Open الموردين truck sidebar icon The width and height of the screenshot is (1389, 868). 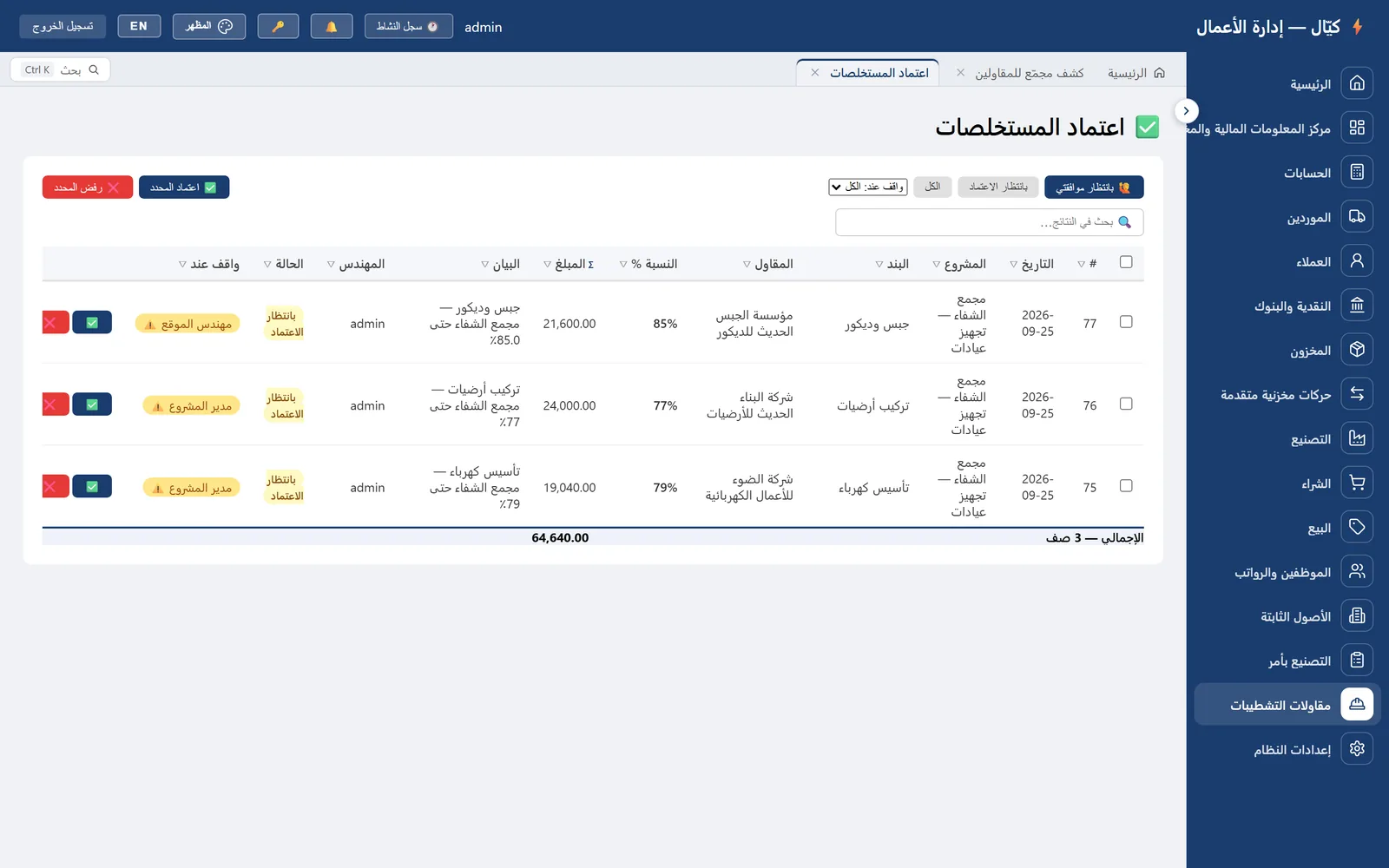coord(1357,216)
